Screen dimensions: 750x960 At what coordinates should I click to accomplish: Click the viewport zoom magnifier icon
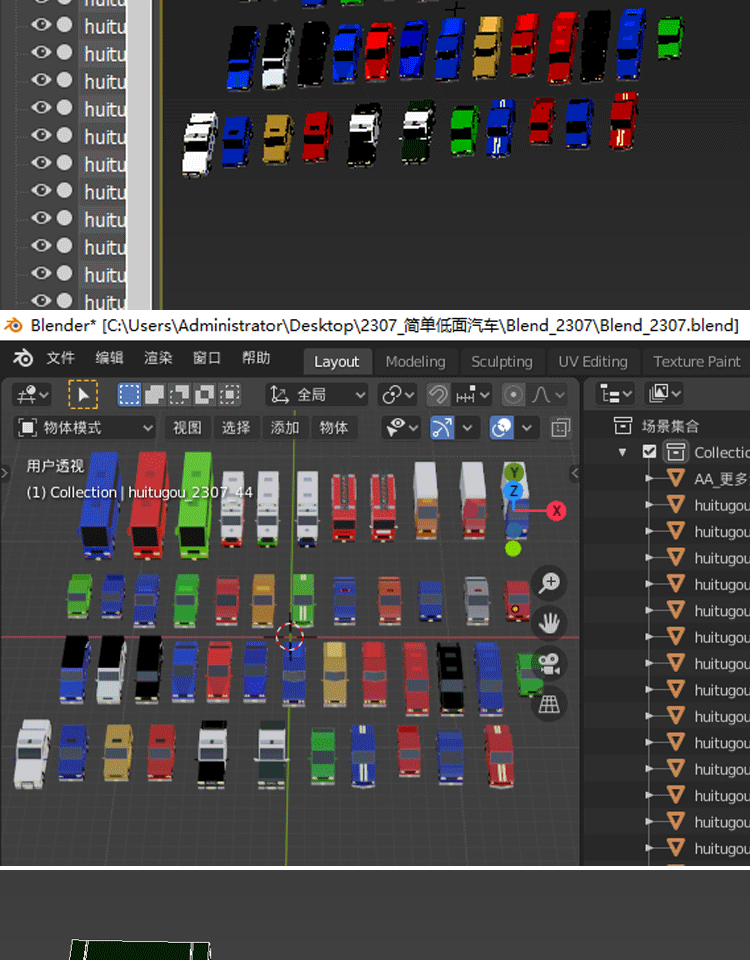(549, 583)
